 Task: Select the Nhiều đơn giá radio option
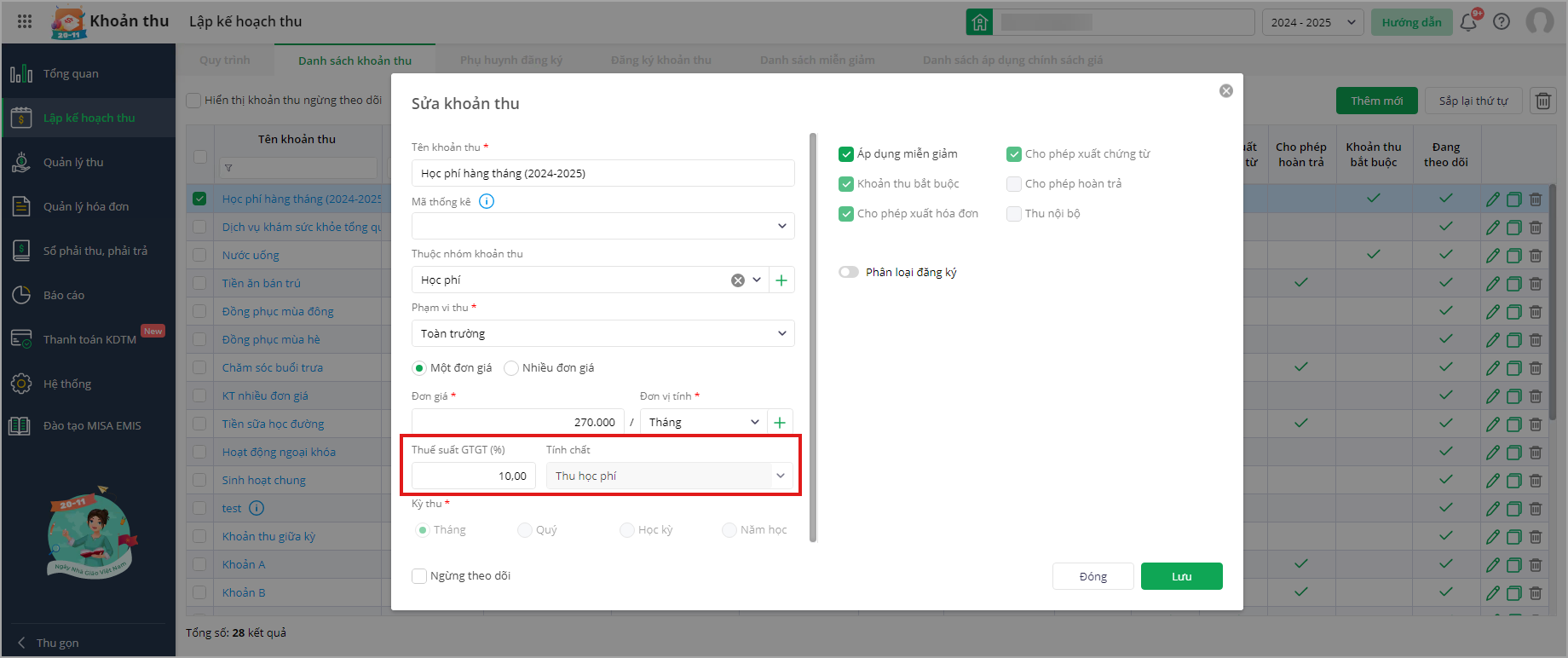click(511, 368)
